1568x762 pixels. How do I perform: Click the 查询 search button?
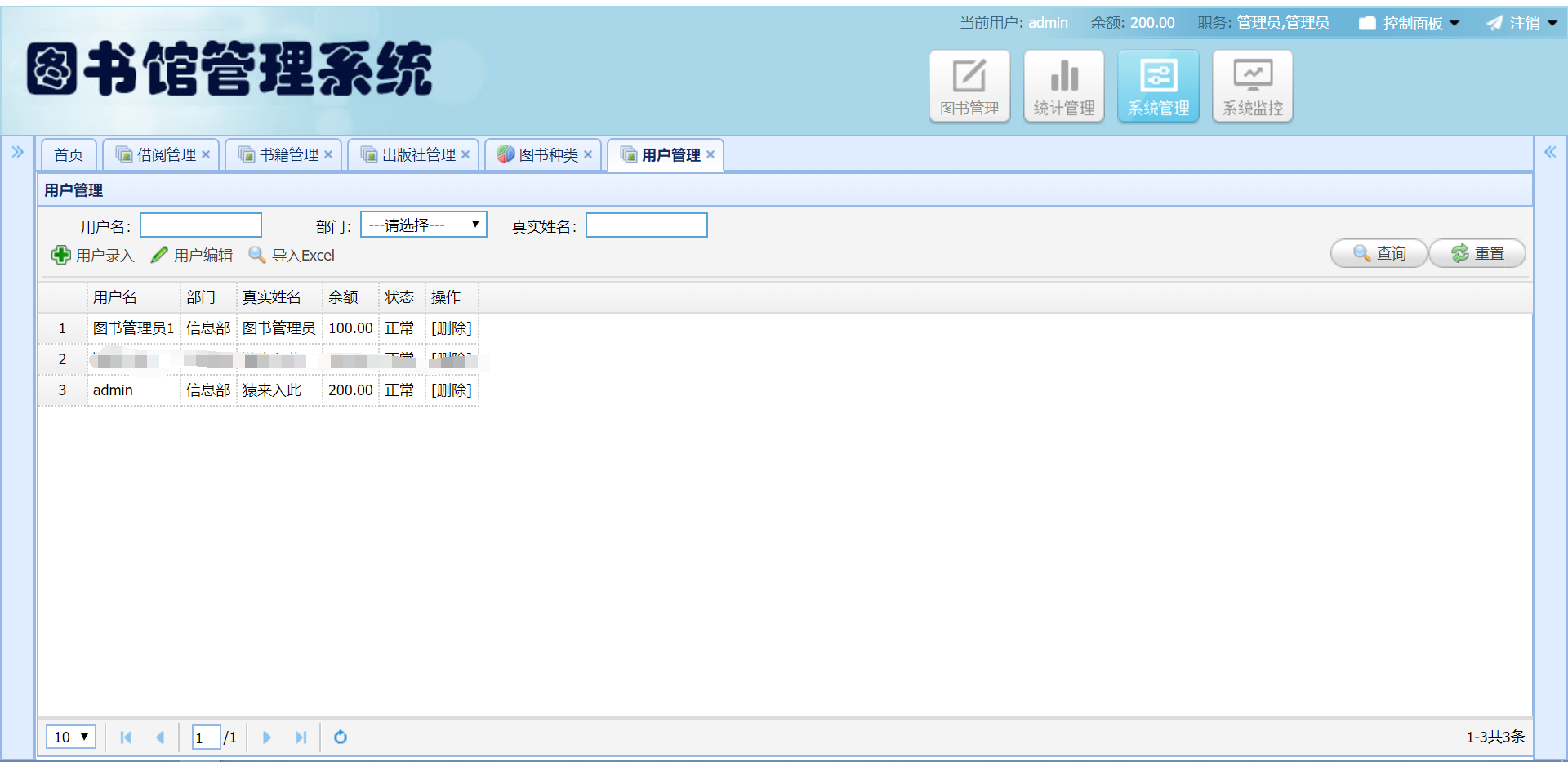click(1379, 253)
